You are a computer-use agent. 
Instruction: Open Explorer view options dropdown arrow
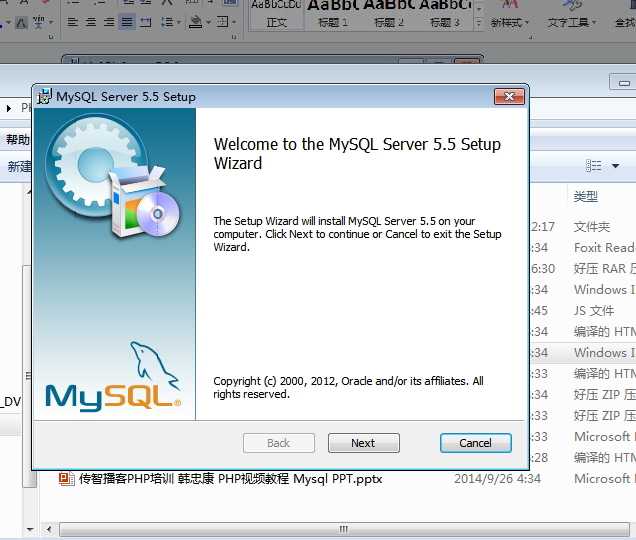(615, 166)
